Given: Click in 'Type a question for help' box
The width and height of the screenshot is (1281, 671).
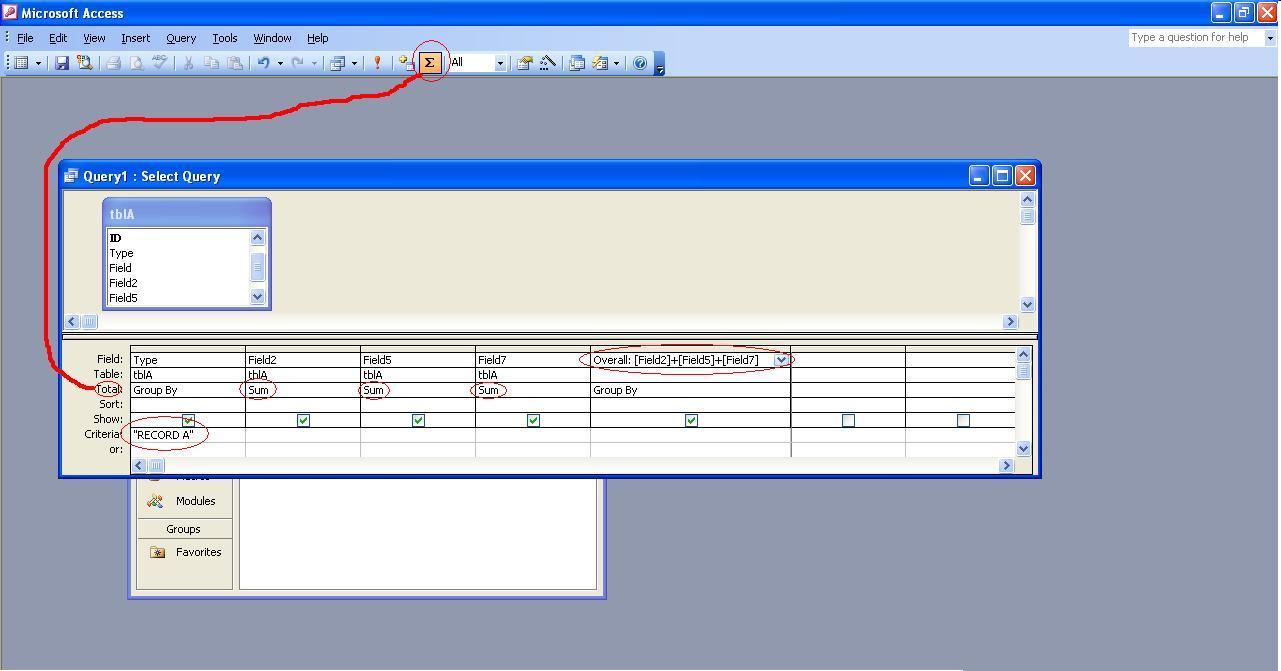Looking at the screenshot, I should pyautogui.click(x=1196, y=38).
